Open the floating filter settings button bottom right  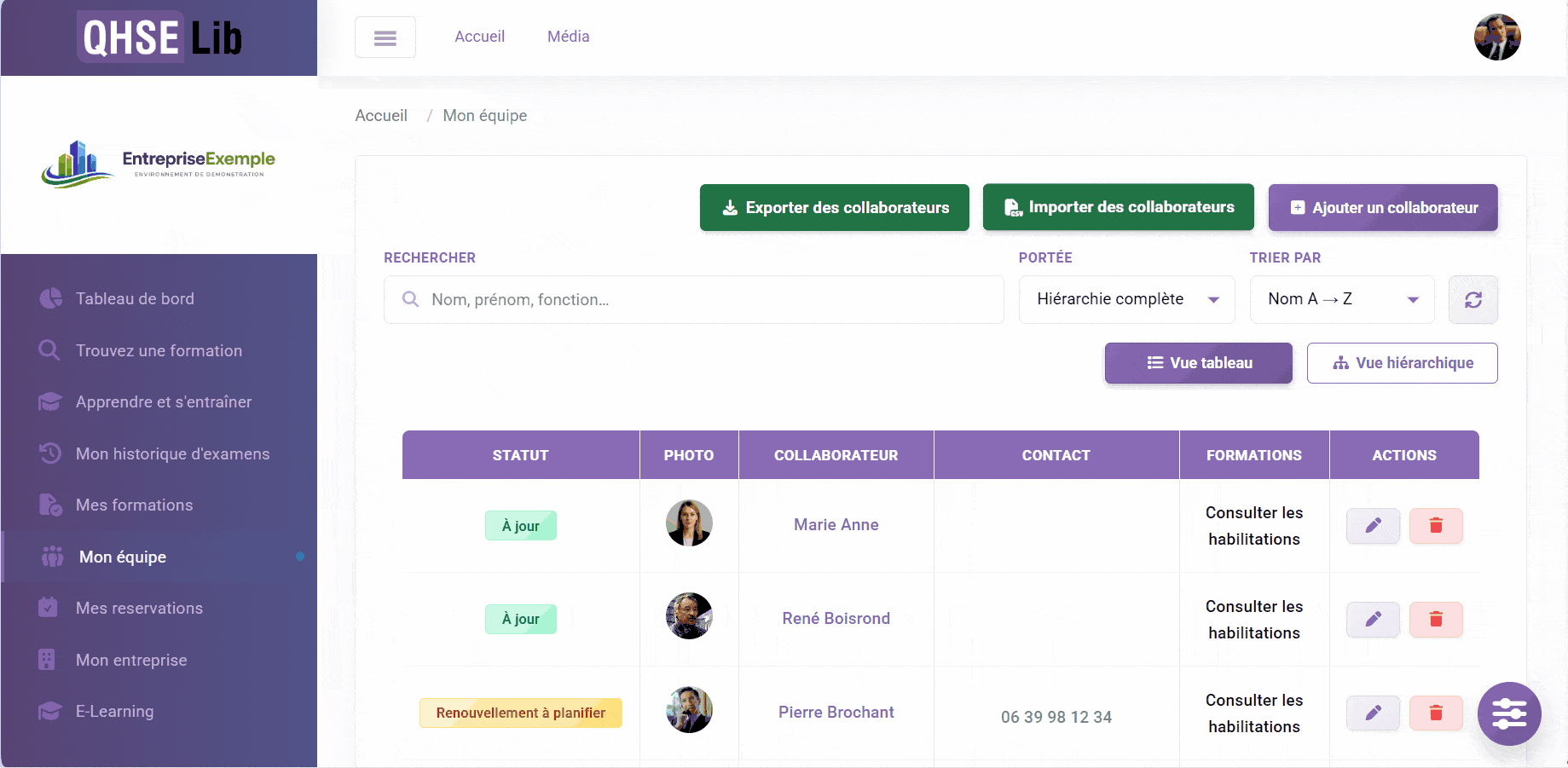1508,714
